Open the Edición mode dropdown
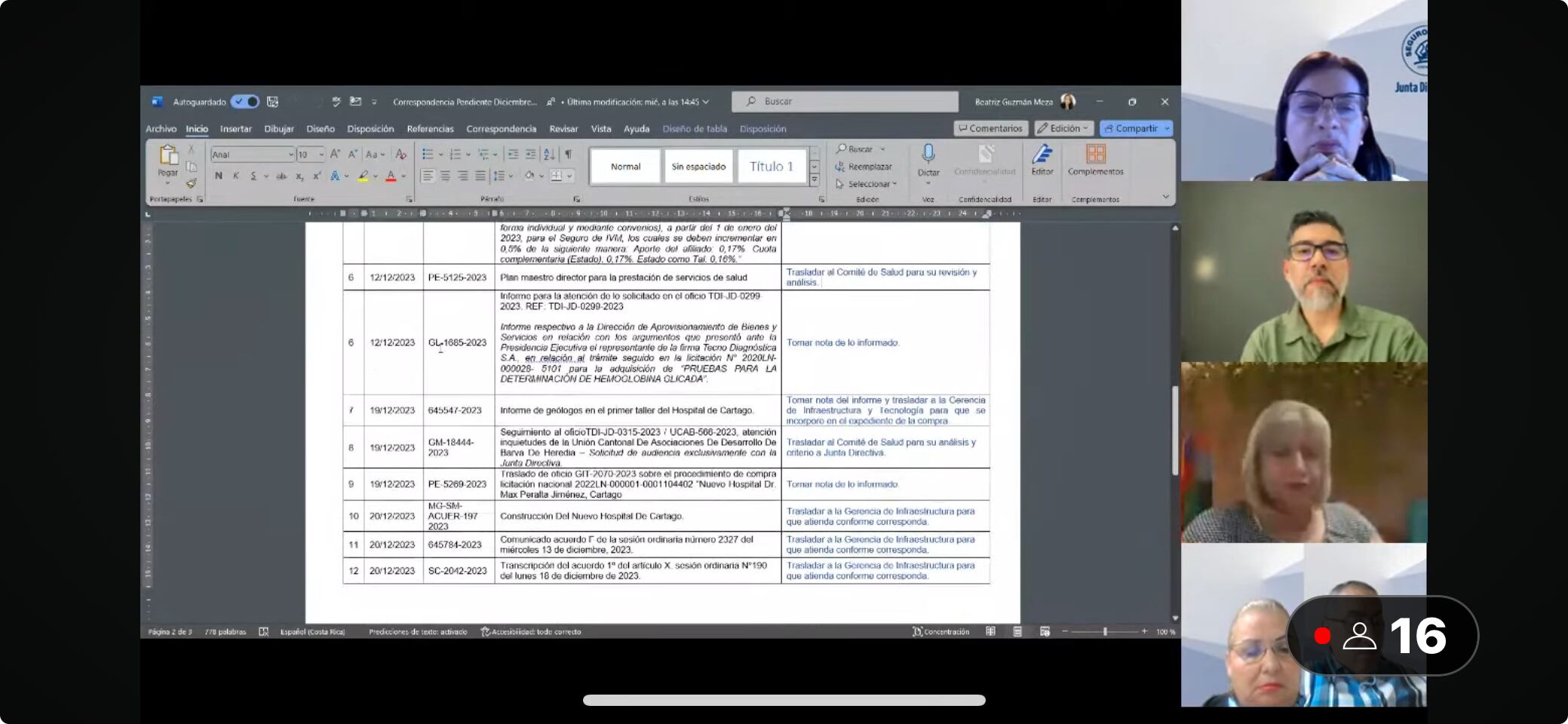The image size is (1568, 724). click(1063, 129)
